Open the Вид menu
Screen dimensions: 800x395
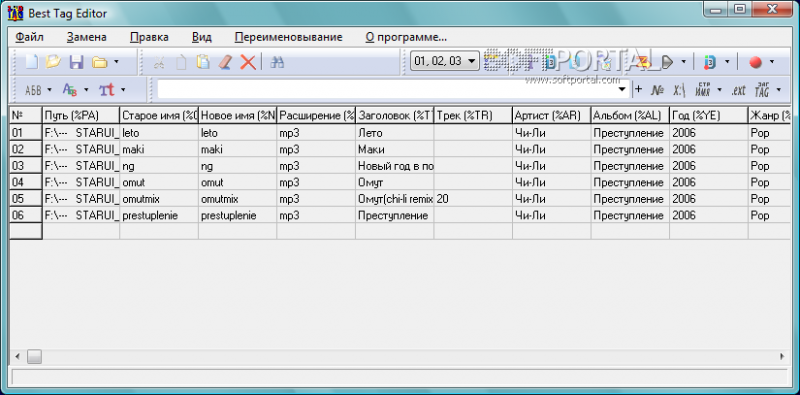pos(202,37)
